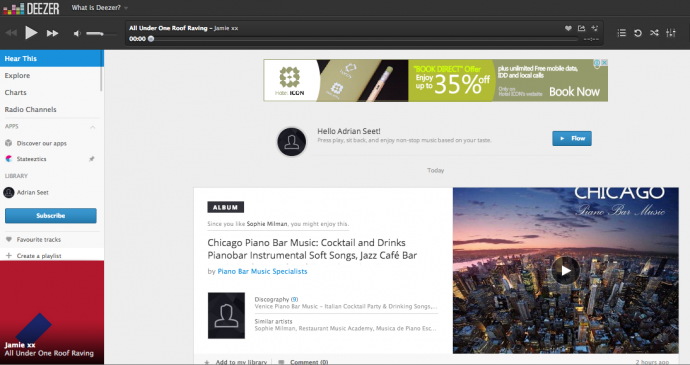The height and width of the screenshot is (365, 690).
Task: Click the pin icon beside Stateeztics
Action: tap(92, 159)
